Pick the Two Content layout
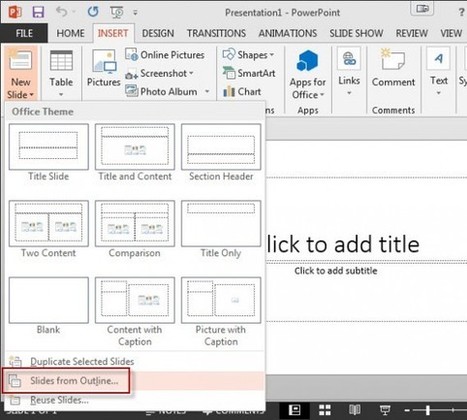The height and width of the screenshot is (420, 467). [49, 224]
